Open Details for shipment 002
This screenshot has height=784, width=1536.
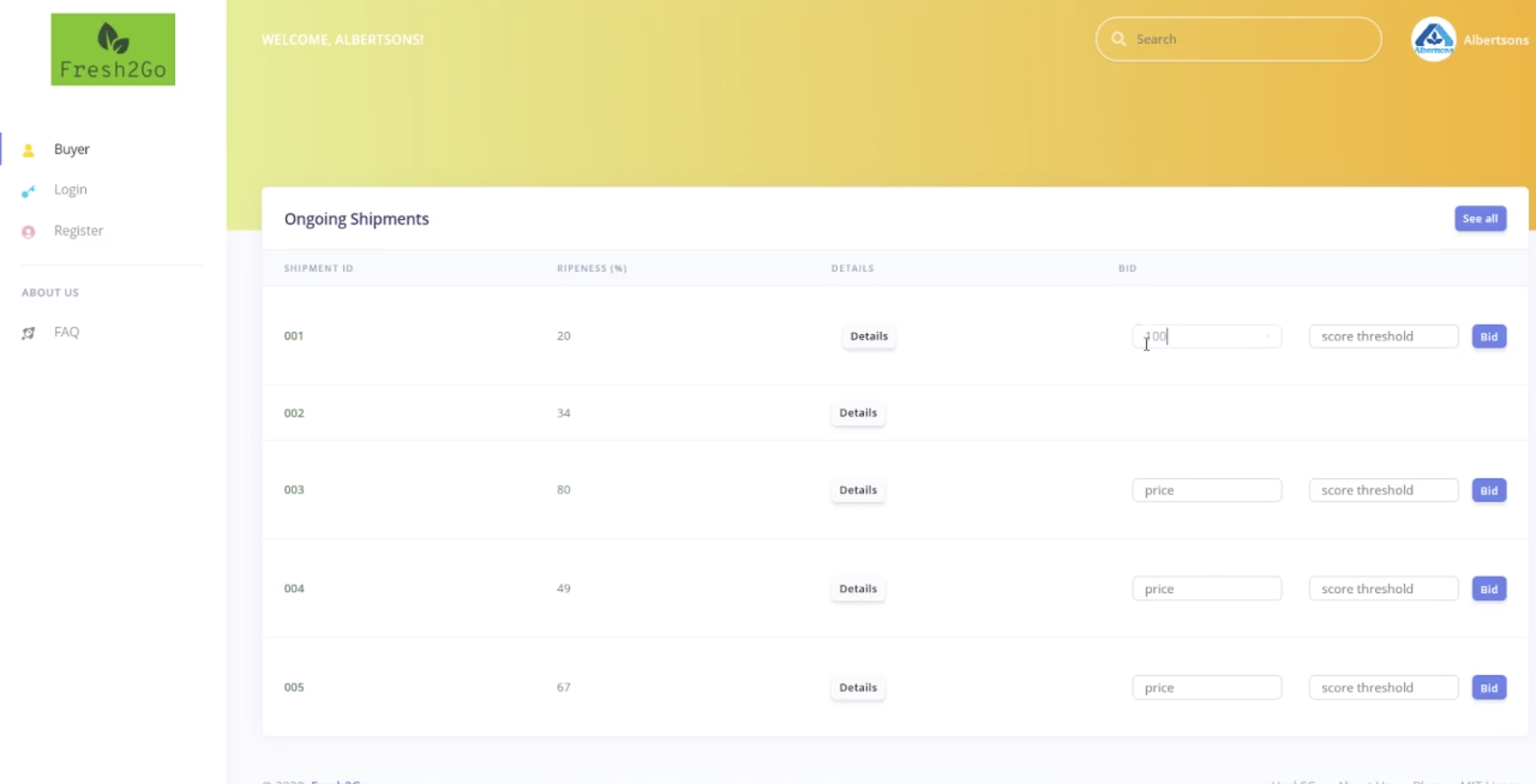pyautogui.click(x=858, y=413)
